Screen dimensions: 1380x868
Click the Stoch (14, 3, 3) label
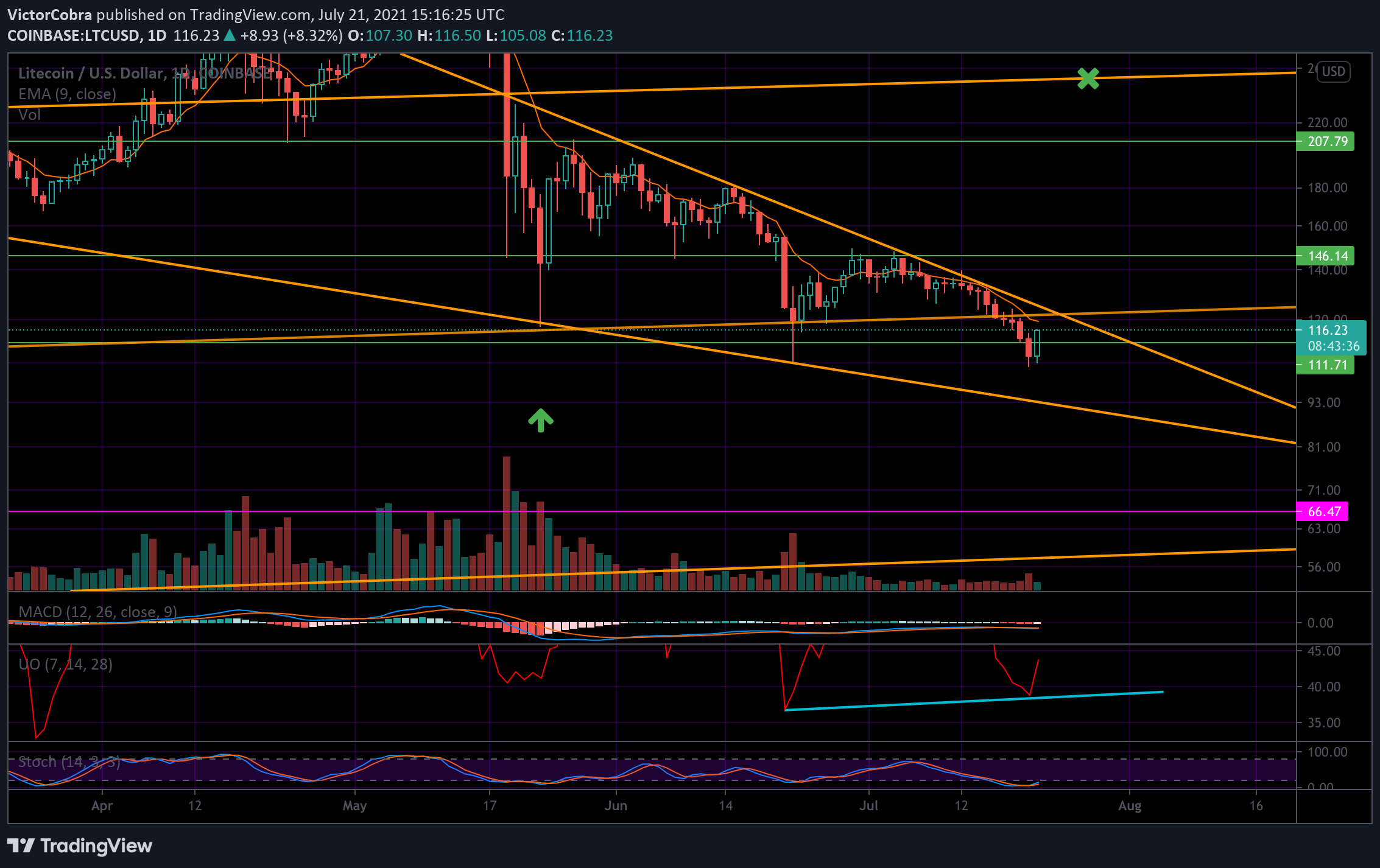(69, 761)
